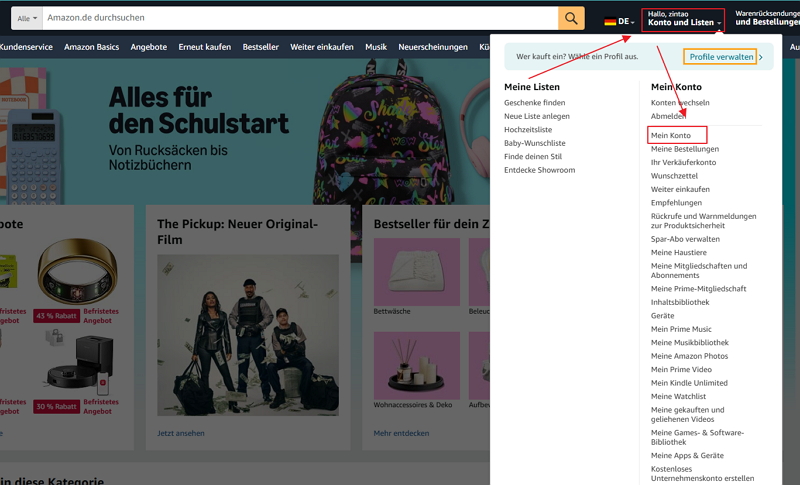Screen dimensions: 800x485
Task: Open Weiter einkaufen in navigation bar
Action: (321, 47)
